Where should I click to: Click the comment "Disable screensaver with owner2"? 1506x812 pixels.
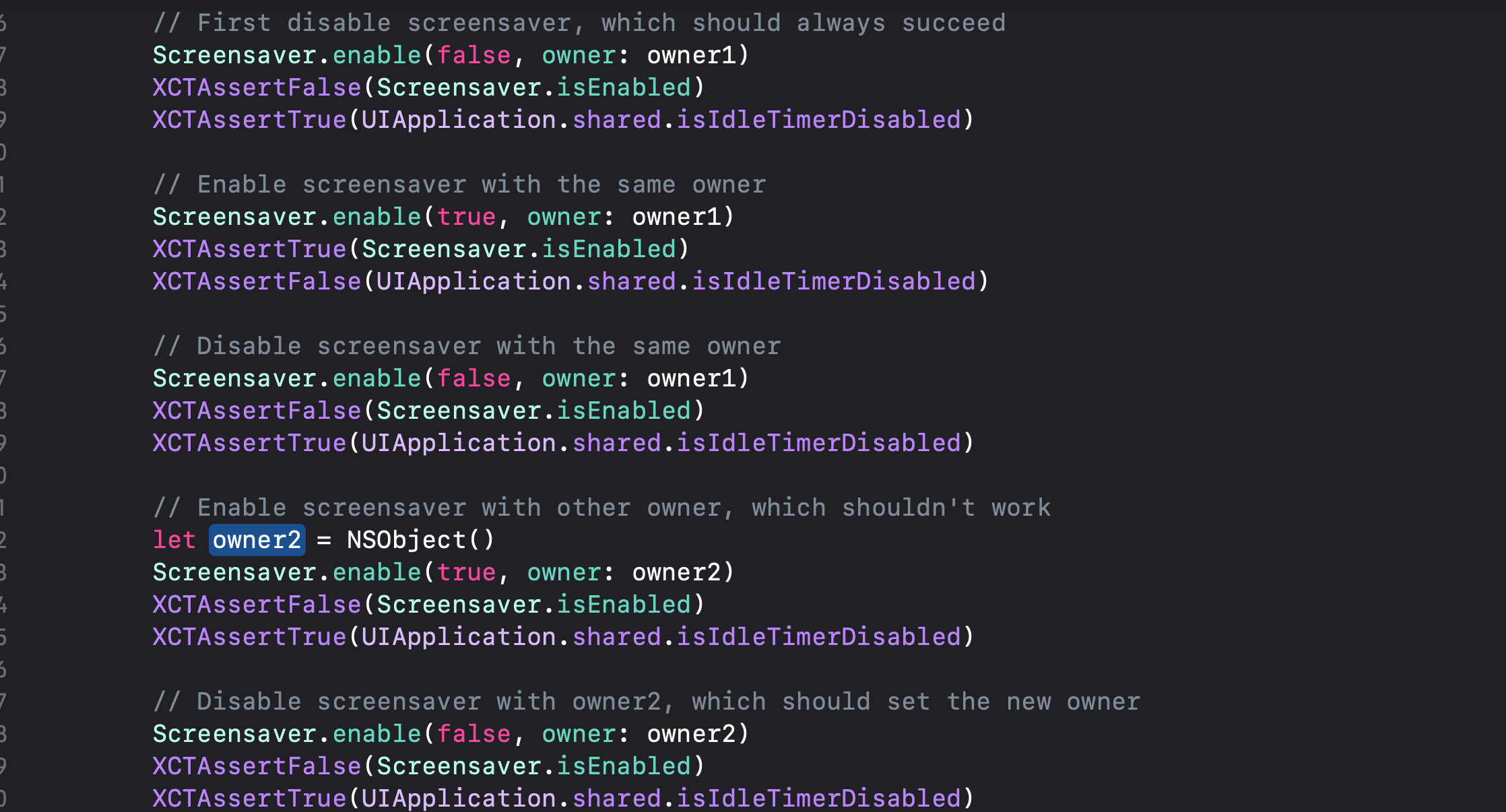[647, 702]
